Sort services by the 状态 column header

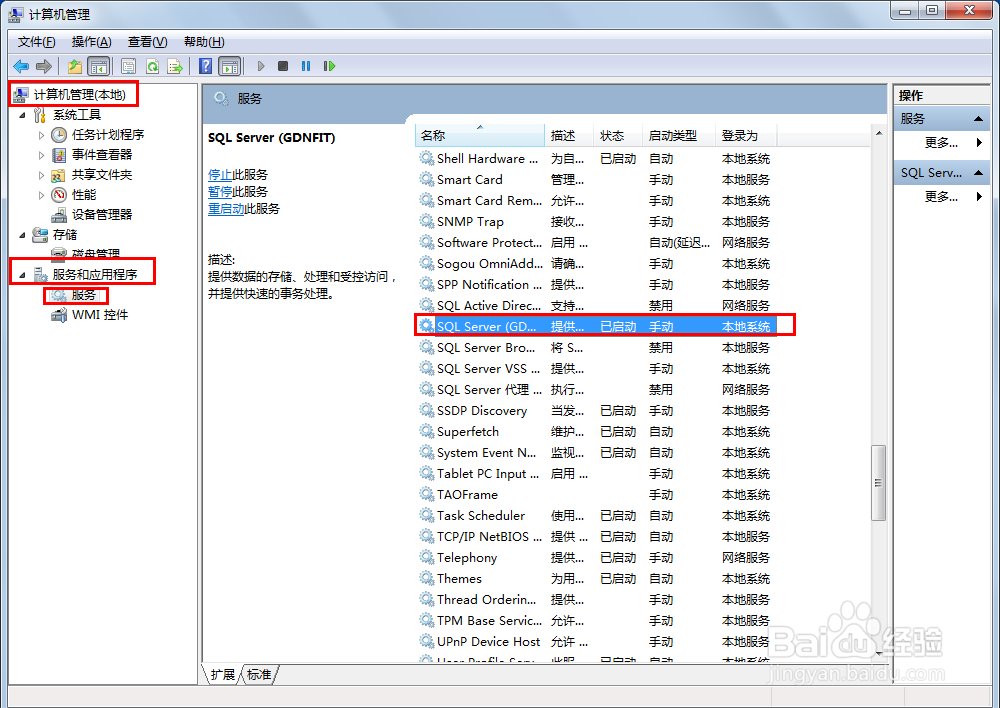coord(614,135)
